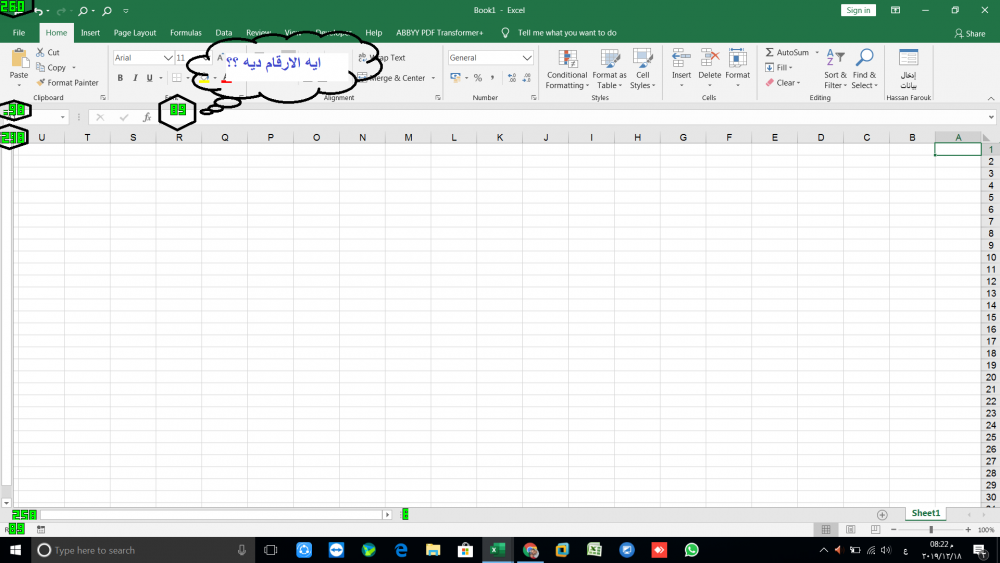Apply Percent Style format
The image size is (1000, 563).
point(478,78)
